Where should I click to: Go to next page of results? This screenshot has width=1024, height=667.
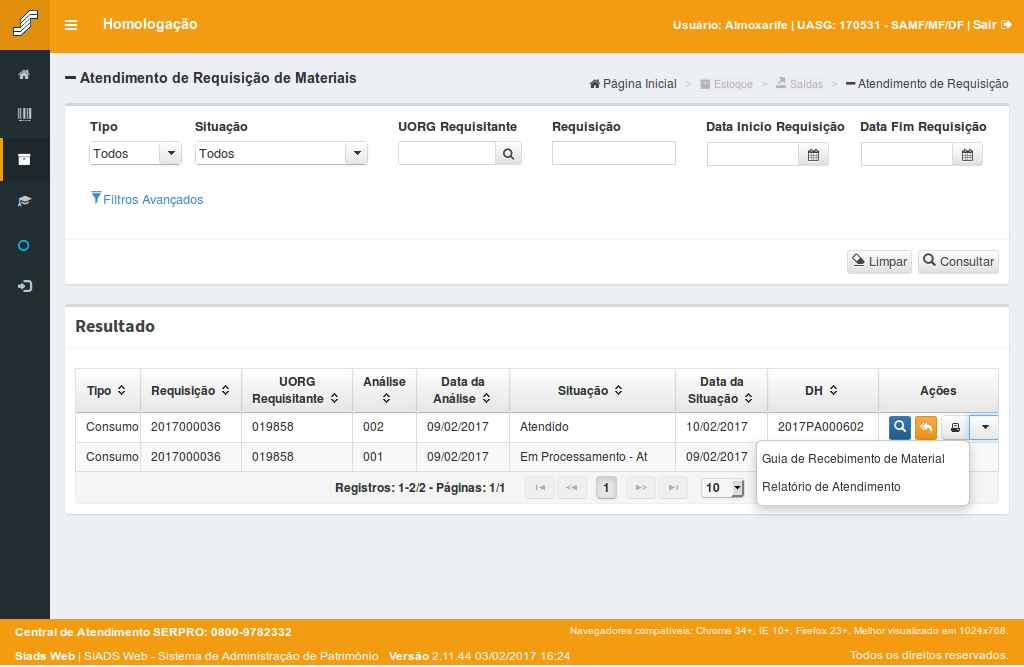coord(641,487)
